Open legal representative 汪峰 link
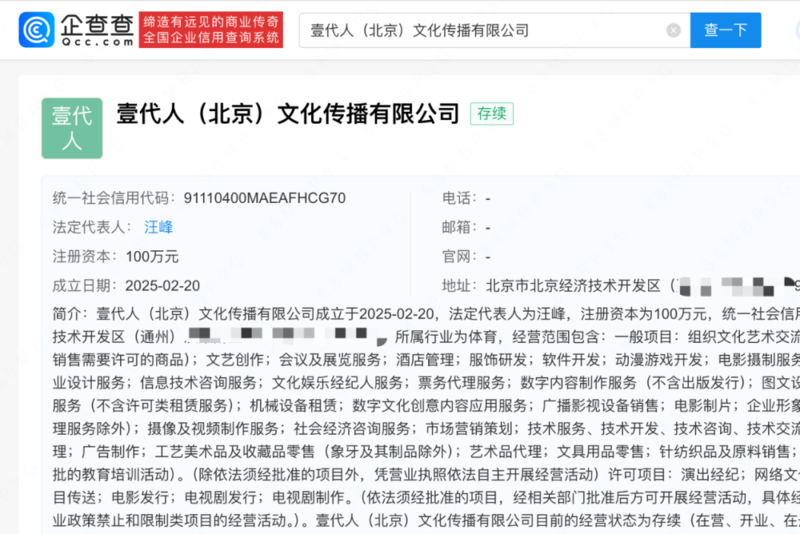 pyautogui.click(x=158, y=227)
